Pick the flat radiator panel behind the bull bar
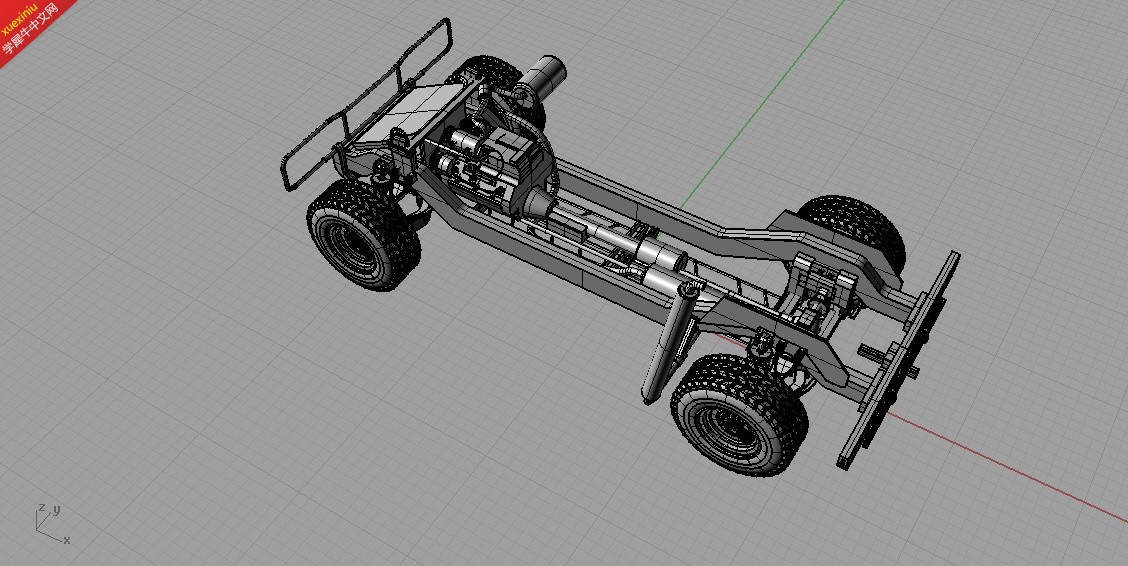Viewport: 1128px width, 566px height. [411, 111]
